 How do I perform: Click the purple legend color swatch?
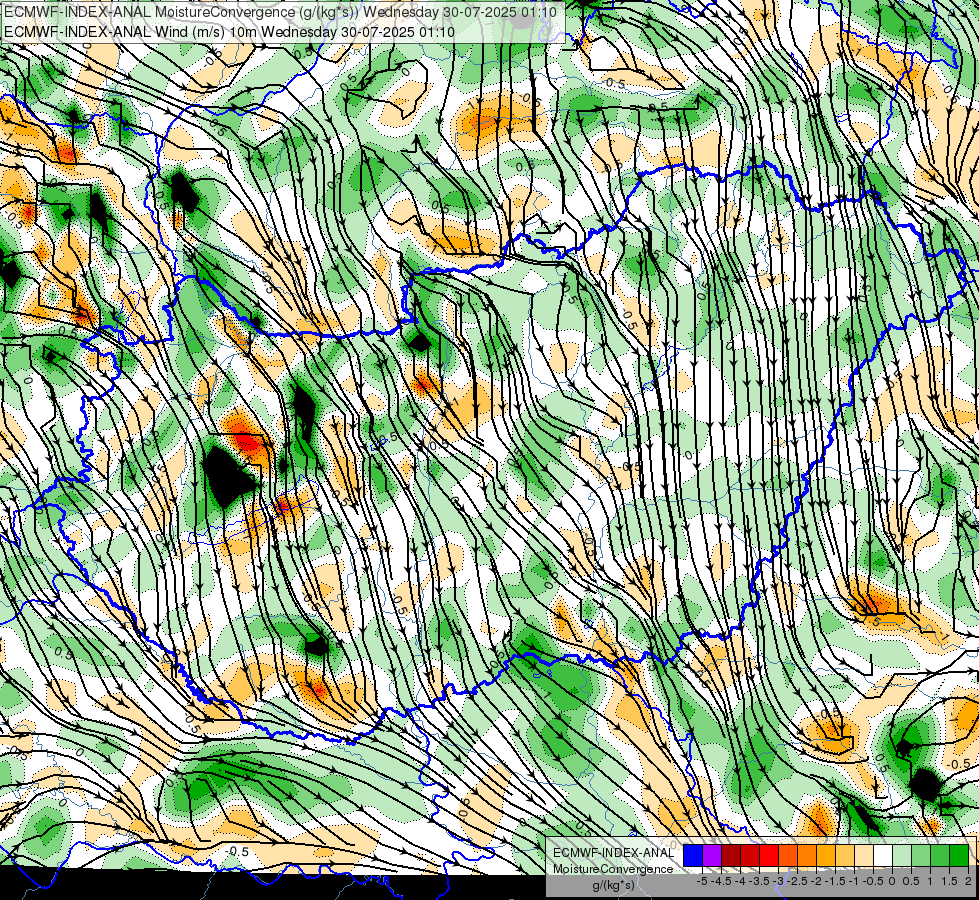[x=712, y=855]
